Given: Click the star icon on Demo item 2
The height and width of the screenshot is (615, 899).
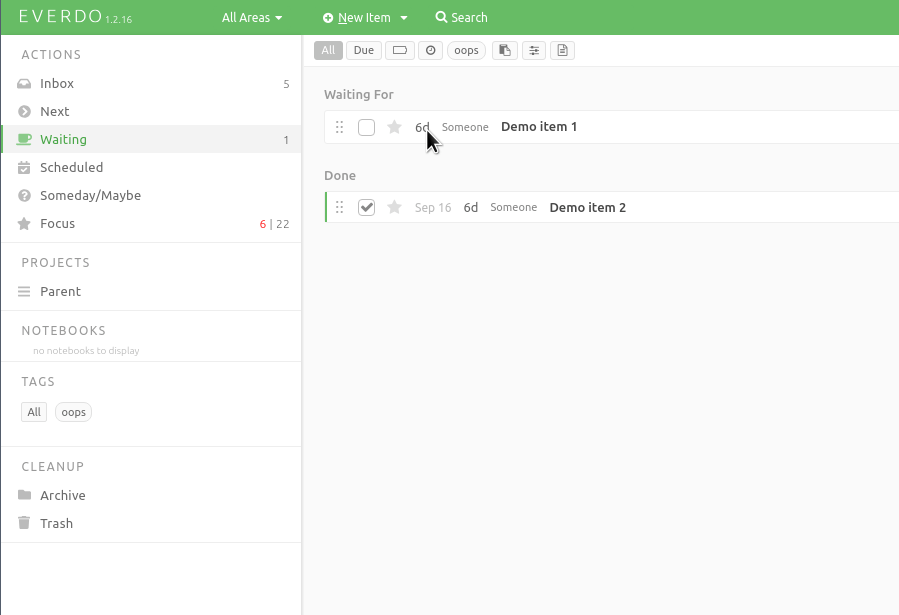Looking at the screenshot, I should click(394, 207).
